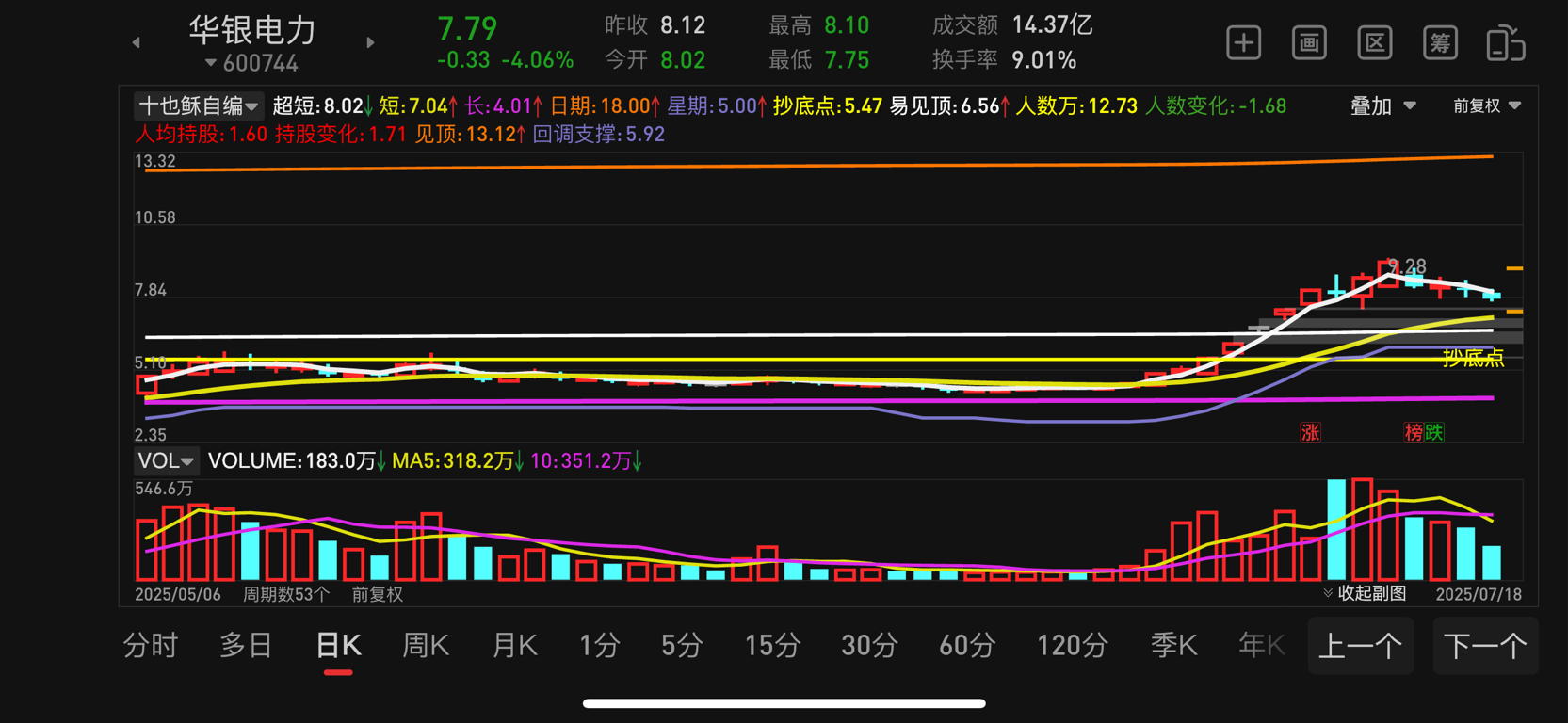Tap the 人数万:12.73 indicator value
Viewport: 1568px width, 724px height.
point(1076,106)
